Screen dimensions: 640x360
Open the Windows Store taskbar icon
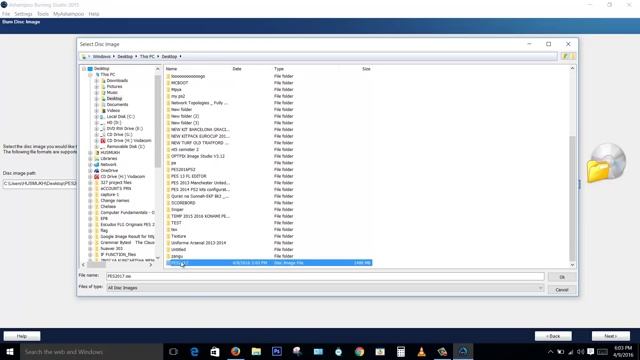tap(215, 351)
